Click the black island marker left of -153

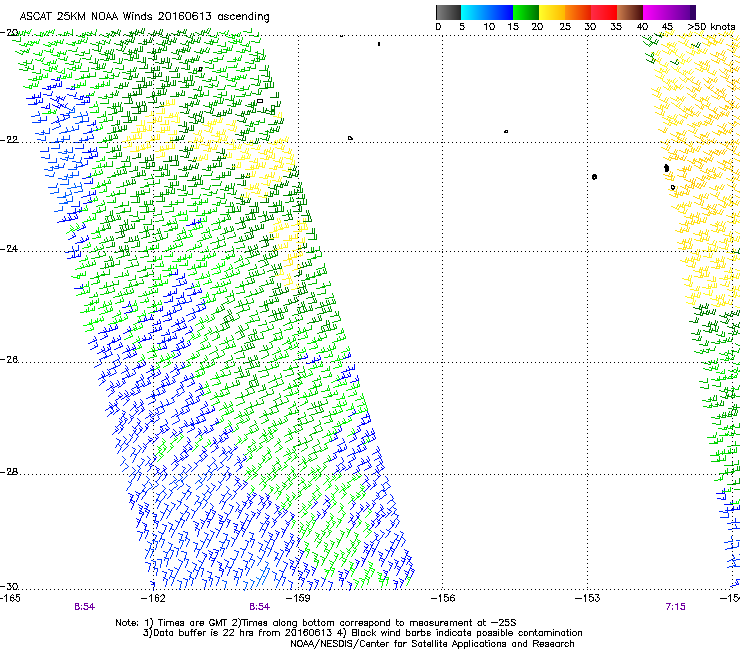[595, 177]
